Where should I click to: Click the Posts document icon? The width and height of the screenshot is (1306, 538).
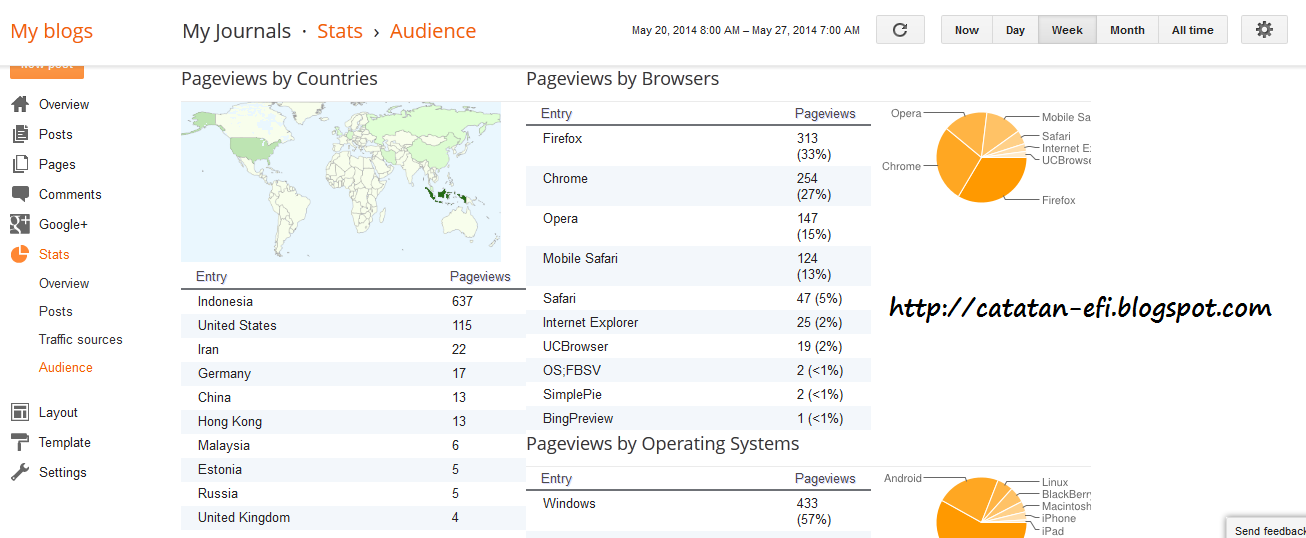click(20, 134)
